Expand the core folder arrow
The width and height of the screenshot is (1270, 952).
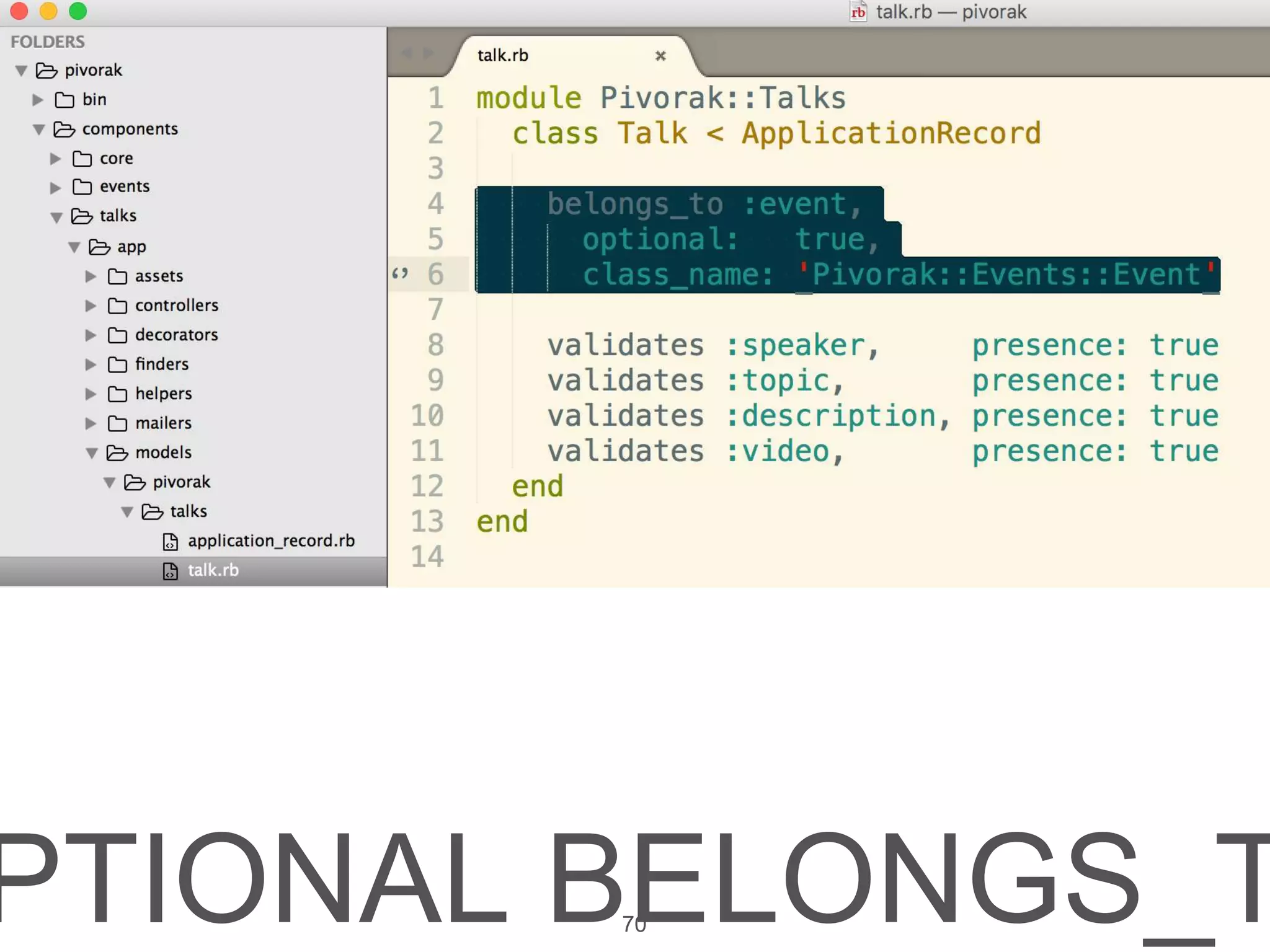56,159
